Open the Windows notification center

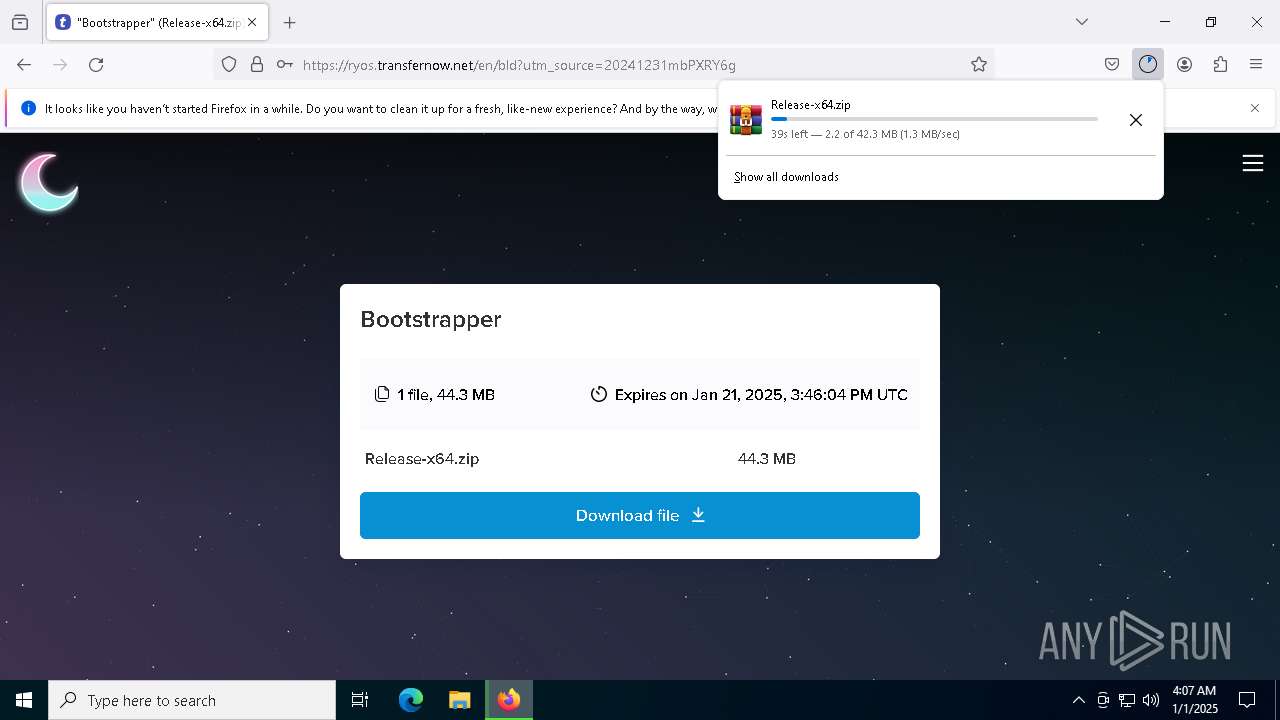pos(1247,700)
